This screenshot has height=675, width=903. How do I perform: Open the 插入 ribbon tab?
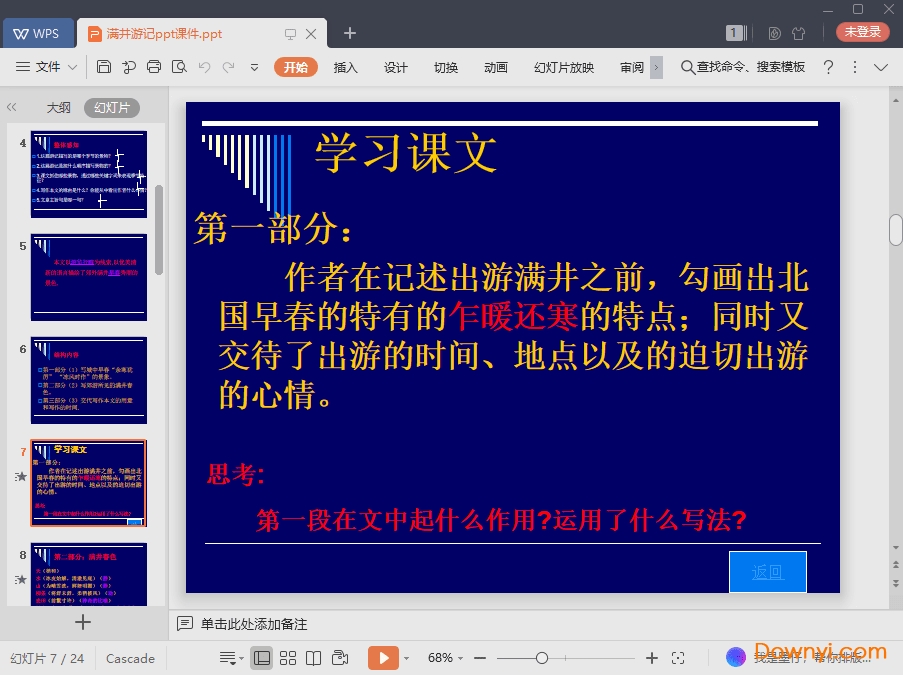coord(346,67)
